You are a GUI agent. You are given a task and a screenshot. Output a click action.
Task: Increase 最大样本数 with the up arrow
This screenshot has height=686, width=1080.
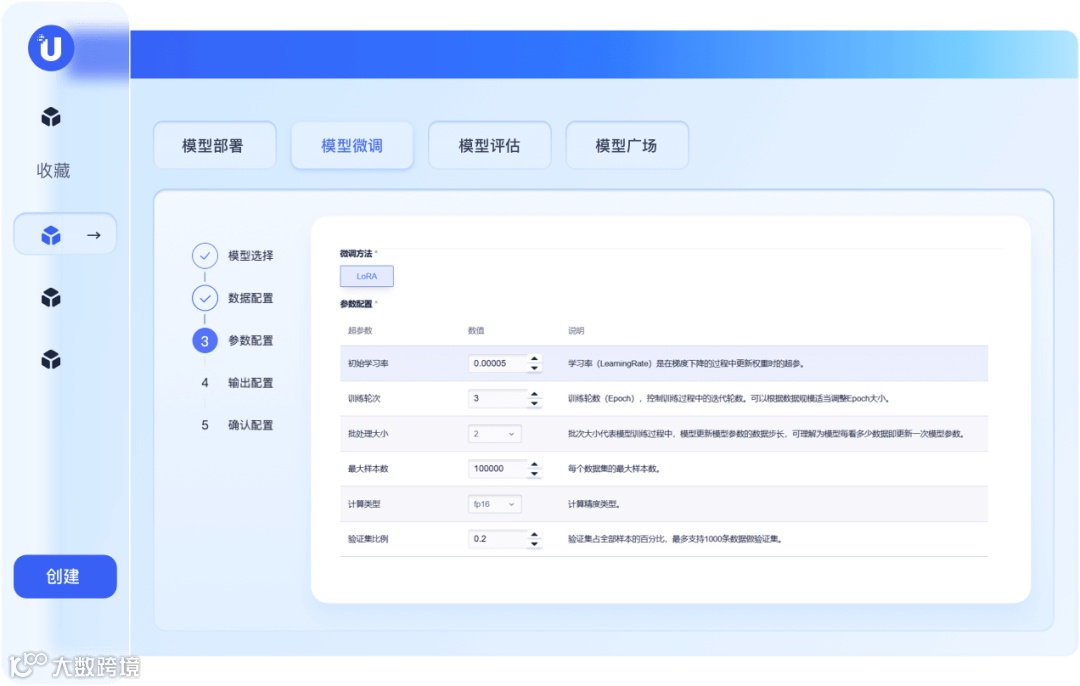[x=534, y=464]
